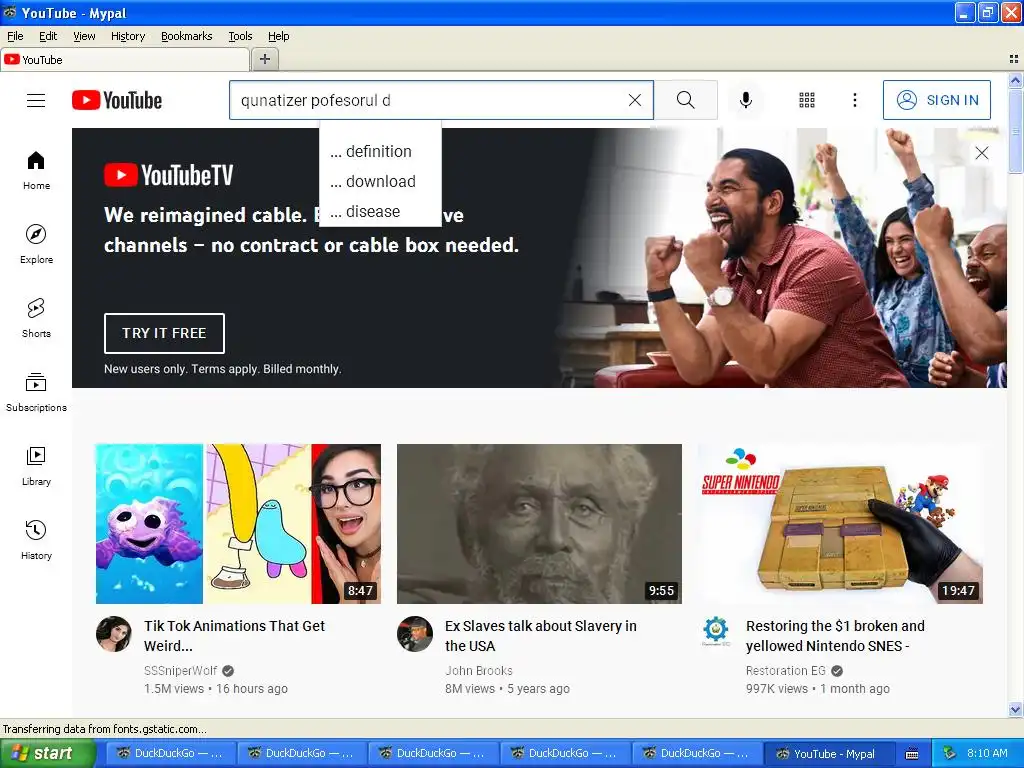Click "New users only. Terms apply. Billed monthly." text

coord(223,369)
